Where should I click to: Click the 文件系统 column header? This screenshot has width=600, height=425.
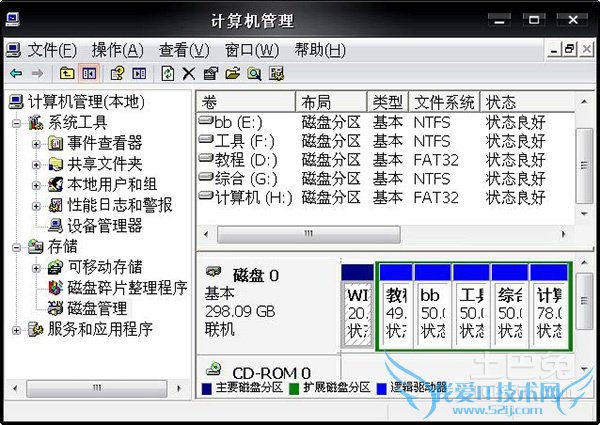click(x=444, y=102)
